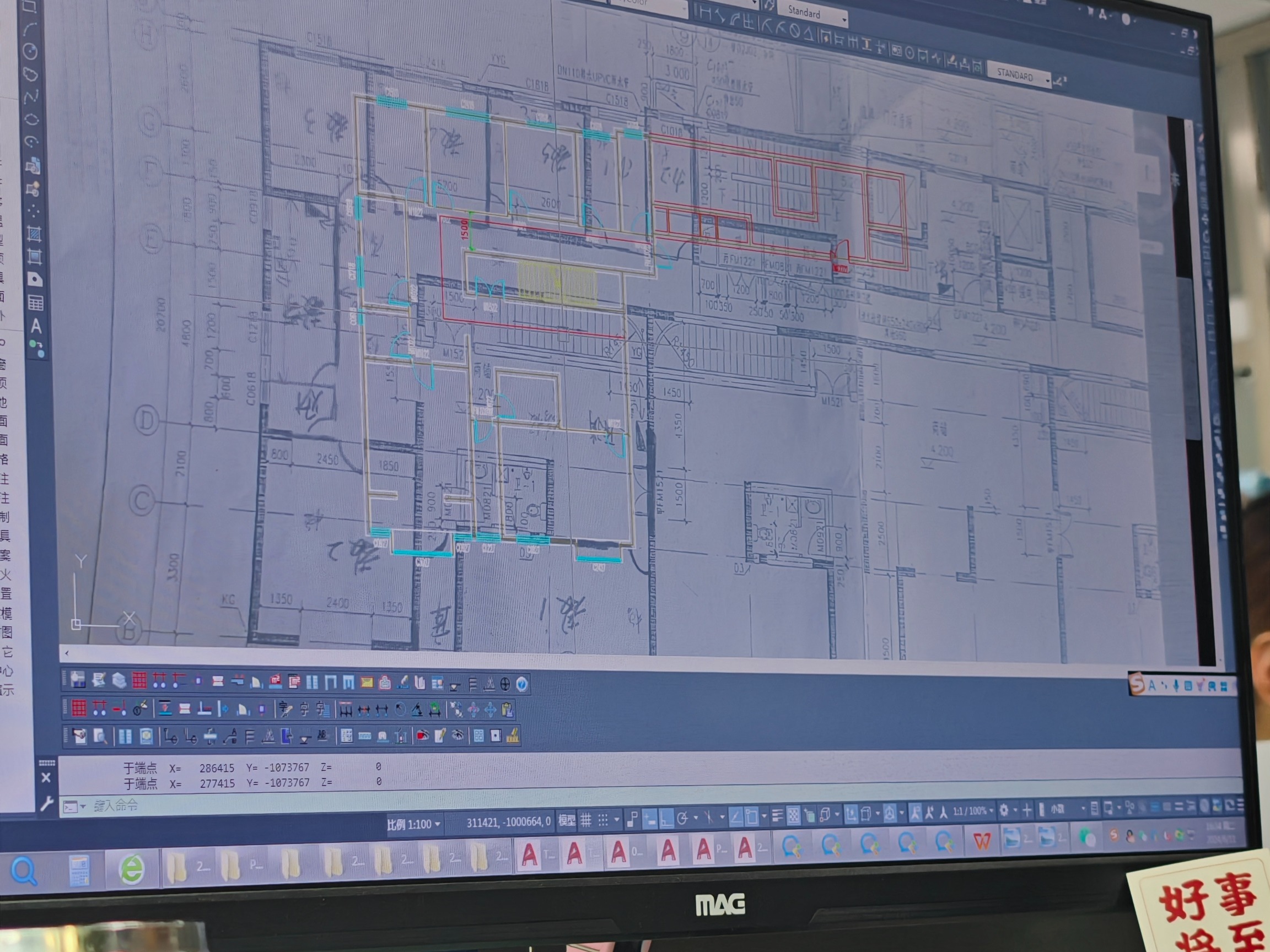Click the yellow broom cleanup icon

513,735
